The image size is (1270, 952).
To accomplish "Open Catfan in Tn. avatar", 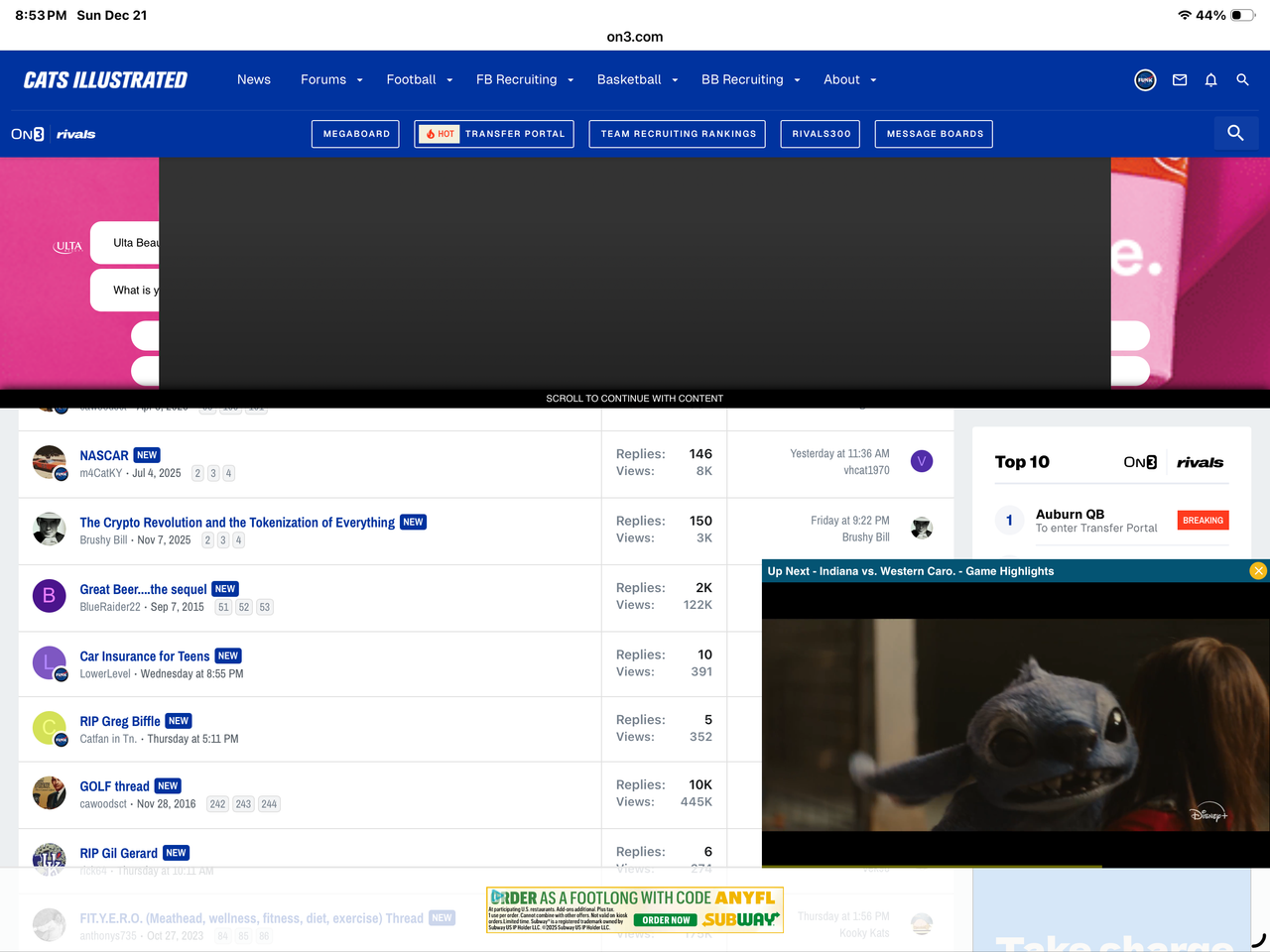I will [x=49, y=728].
